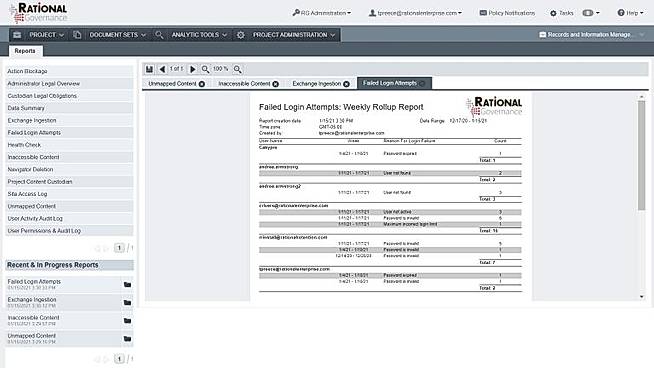Click the Policy Notifications envelope icon

pos(483,13)
